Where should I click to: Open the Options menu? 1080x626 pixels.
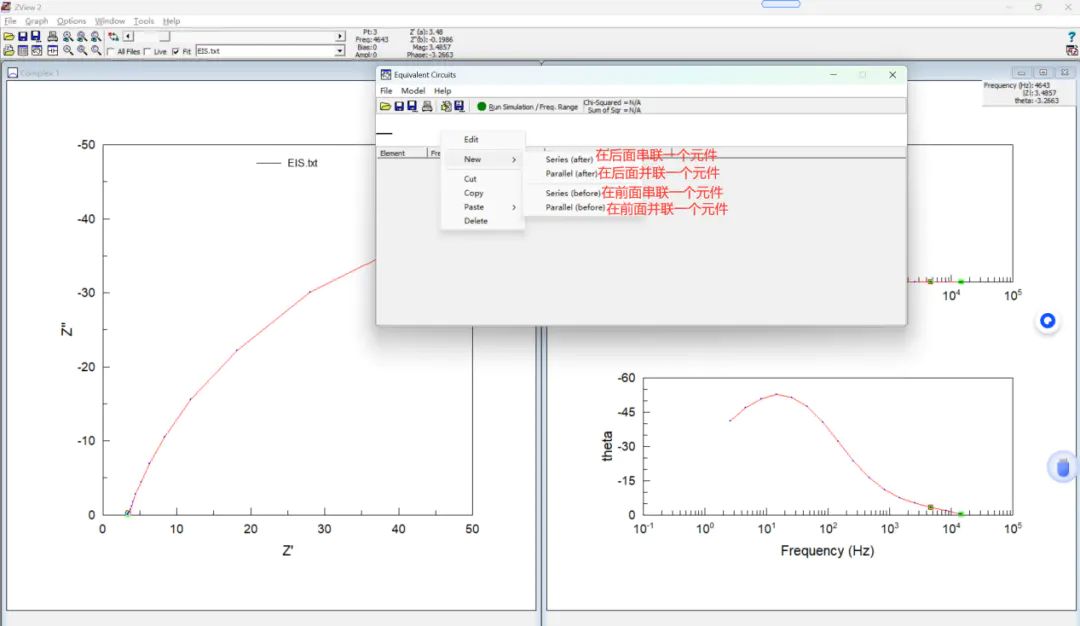pos(72,21)
